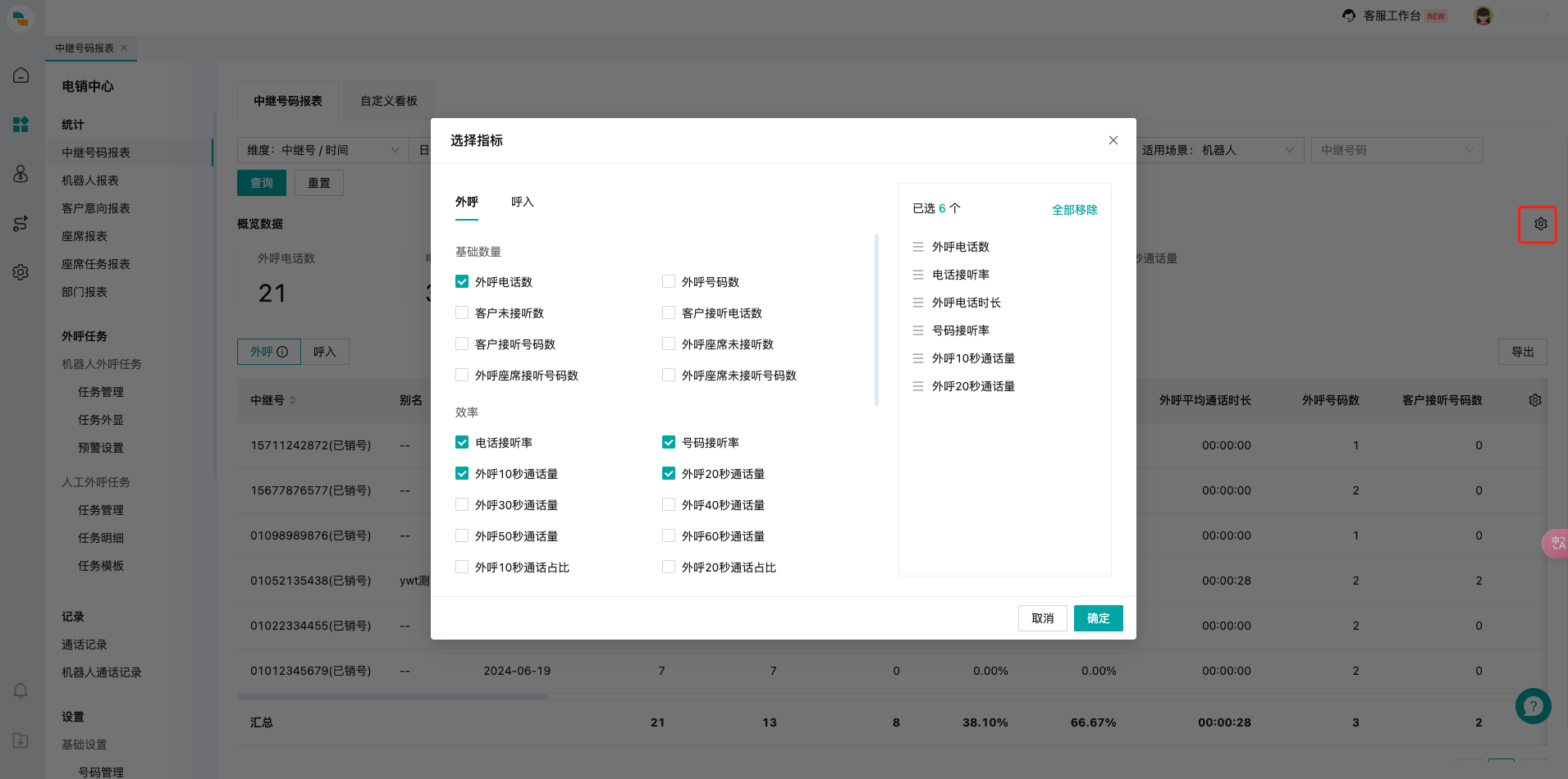This screenshot has height=779, width=1568.
Task: Open the user management sidebar icon
Action: (21, 174)
